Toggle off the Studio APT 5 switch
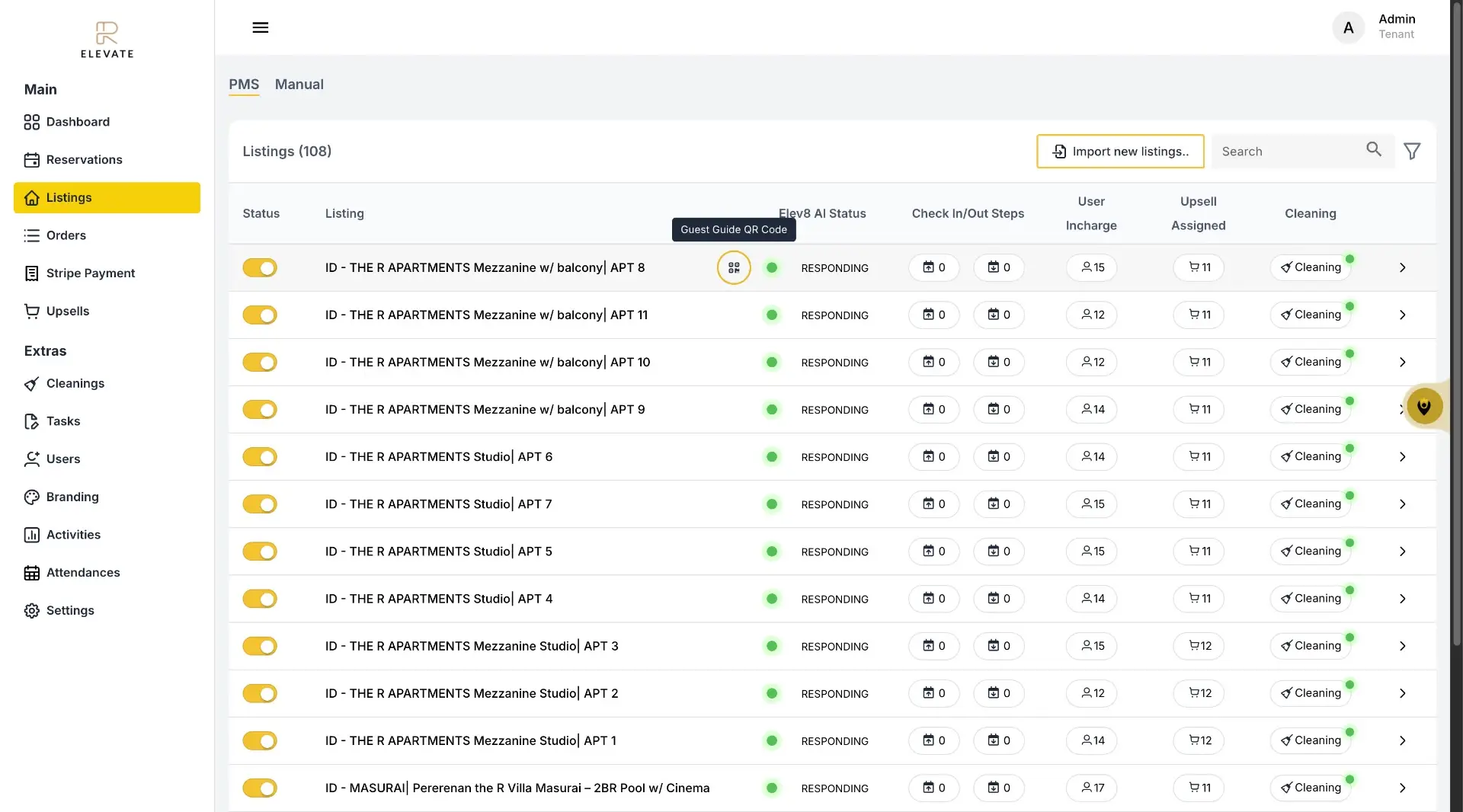This screenshot has height=812, width=1463. pyautogui.click(x=259, y=551)
